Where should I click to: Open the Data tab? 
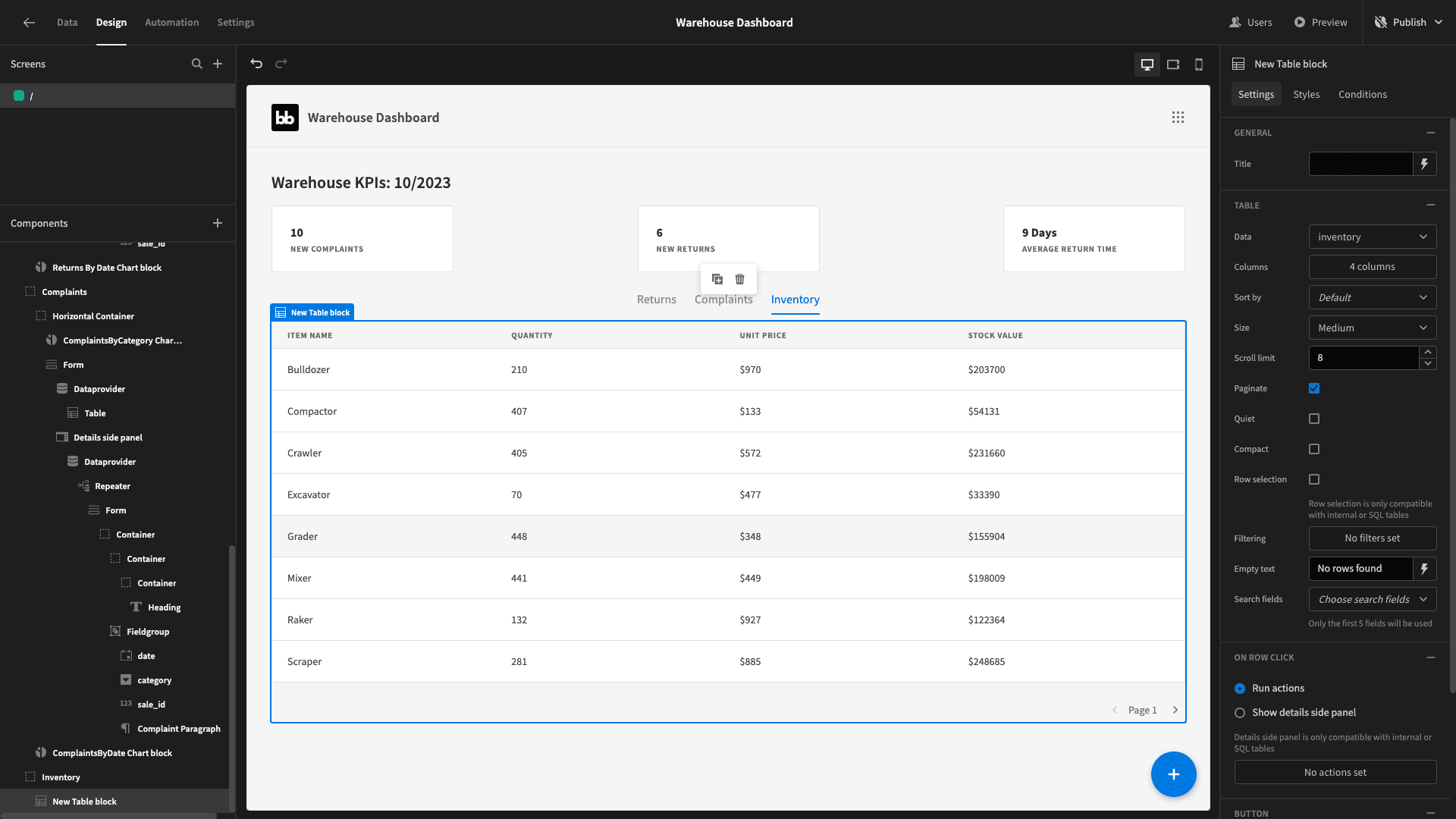click(67, 23)
